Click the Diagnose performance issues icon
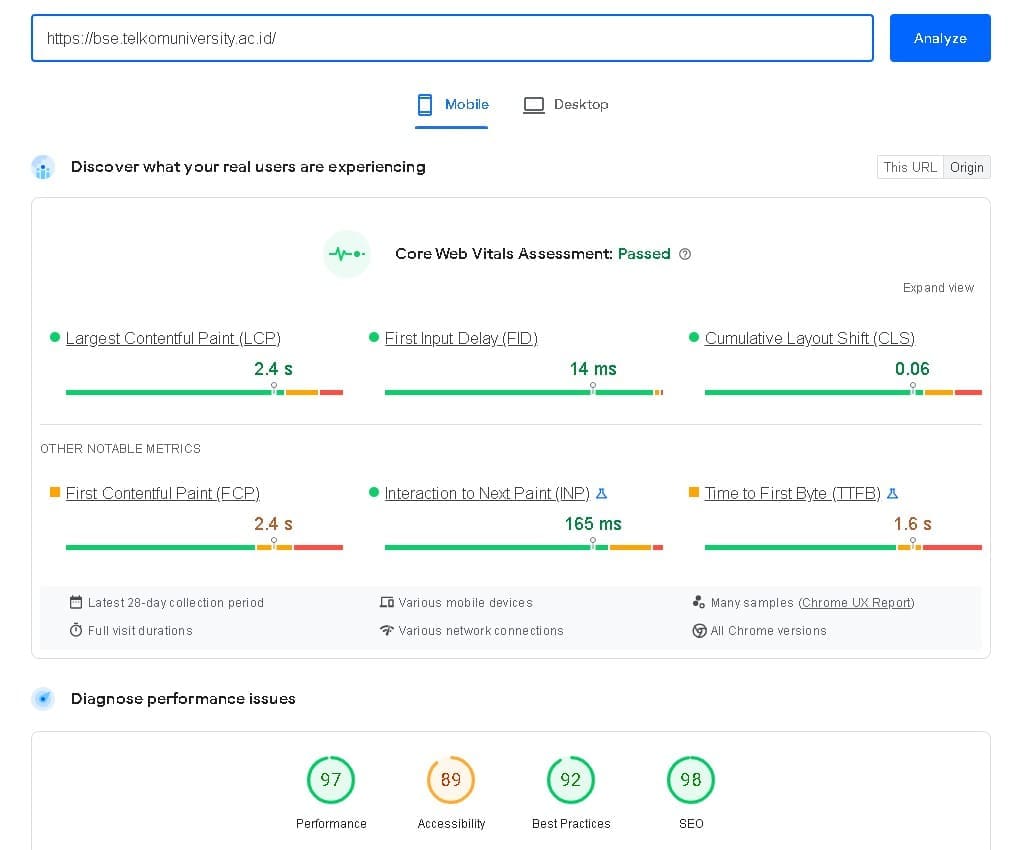Screen dimensions: 1022x850 coord(43,699)
